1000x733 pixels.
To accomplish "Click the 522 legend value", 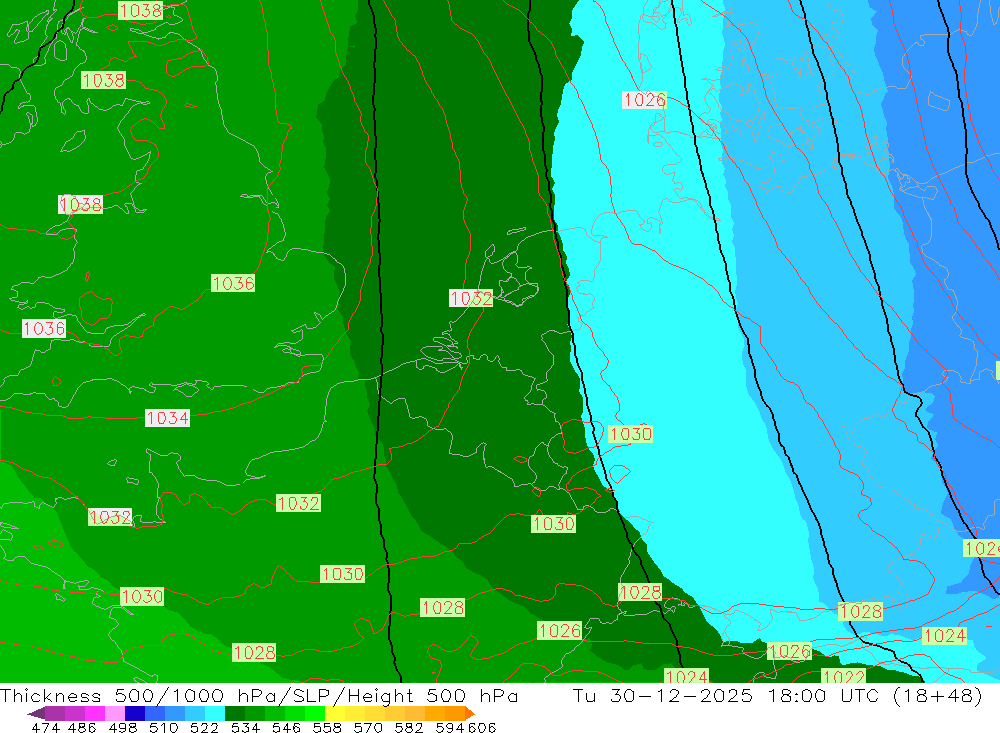I will (x=205, y=727).
